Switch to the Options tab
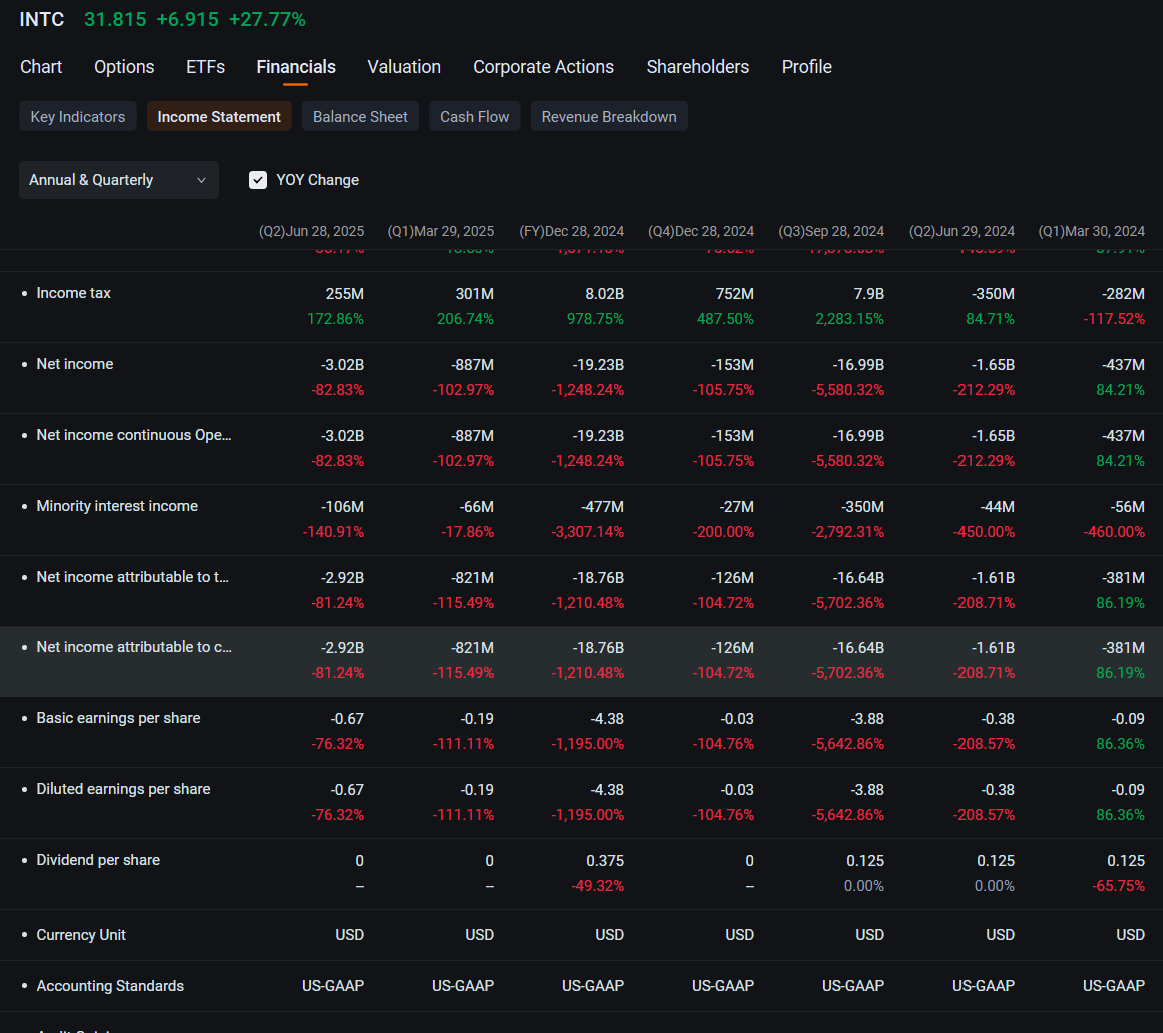Screen dimensions: 1163x1033 point(124,67)
